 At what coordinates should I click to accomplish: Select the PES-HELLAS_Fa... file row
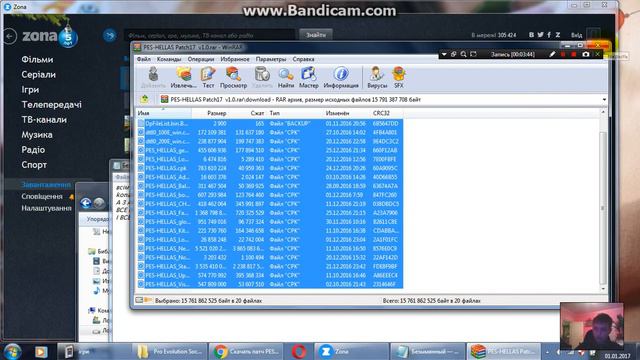tap(270, 213)
